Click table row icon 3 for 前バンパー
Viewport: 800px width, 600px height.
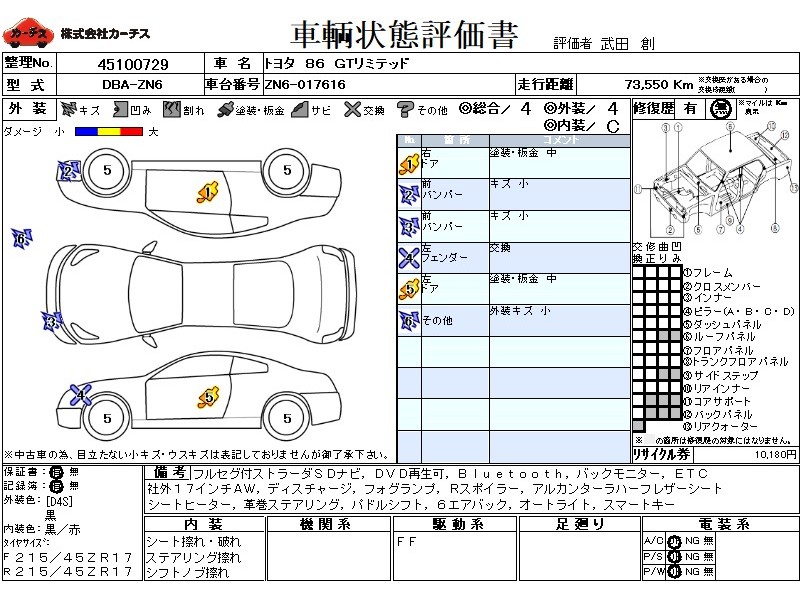point(409,227)
